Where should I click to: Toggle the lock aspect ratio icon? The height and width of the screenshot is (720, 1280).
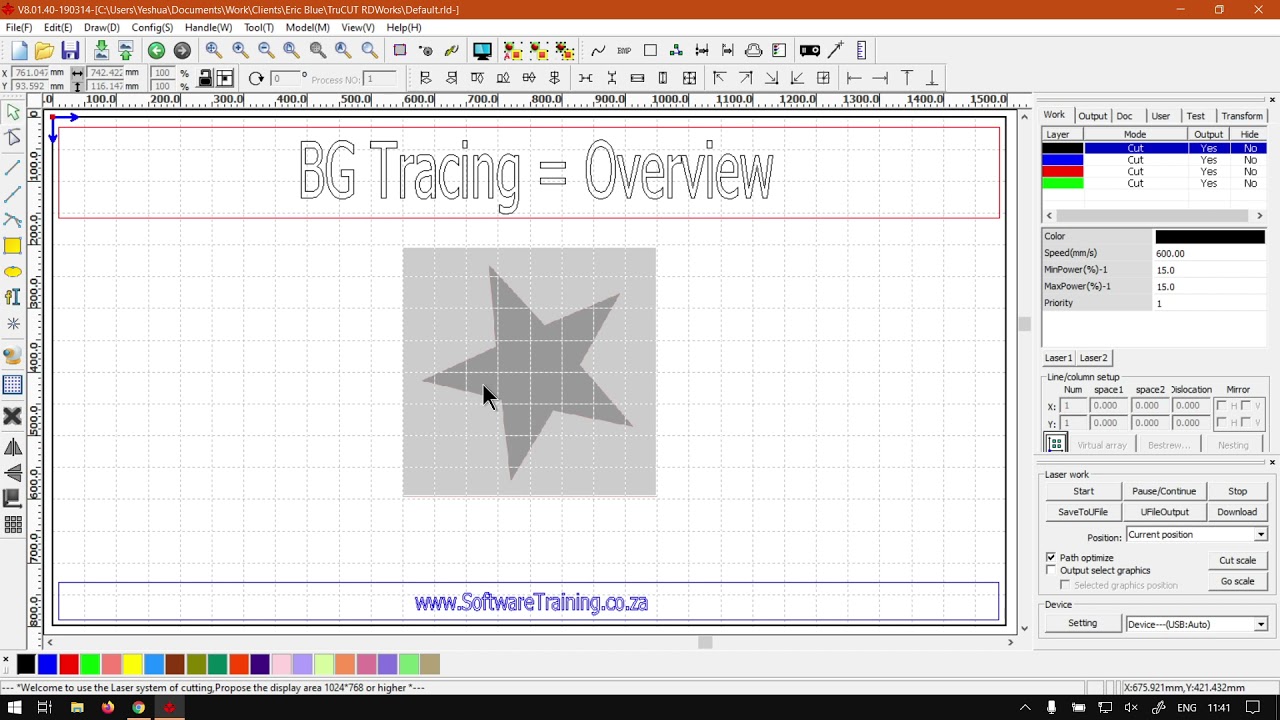click(205, 78)
